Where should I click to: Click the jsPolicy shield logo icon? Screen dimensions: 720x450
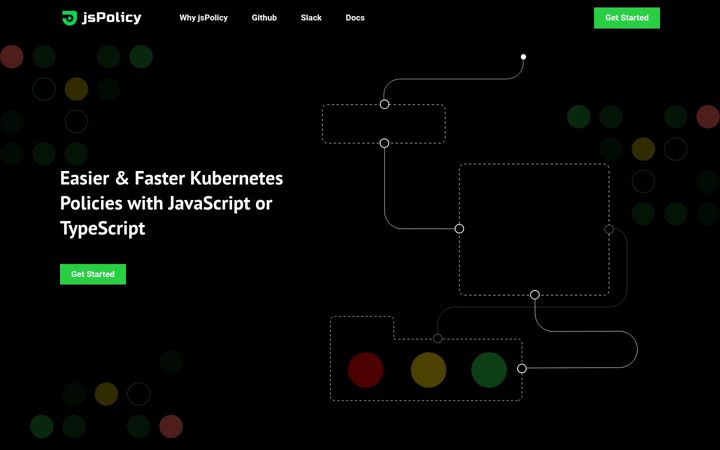69,18
